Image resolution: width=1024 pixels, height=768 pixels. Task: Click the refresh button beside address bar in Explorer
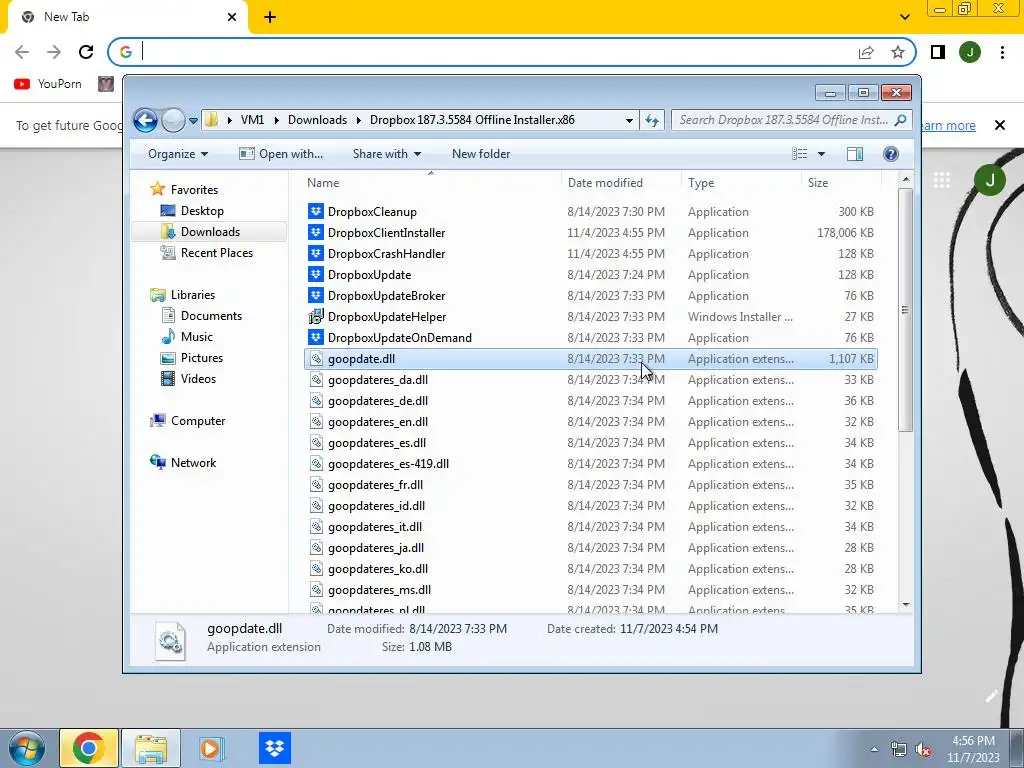coord(652,120)
